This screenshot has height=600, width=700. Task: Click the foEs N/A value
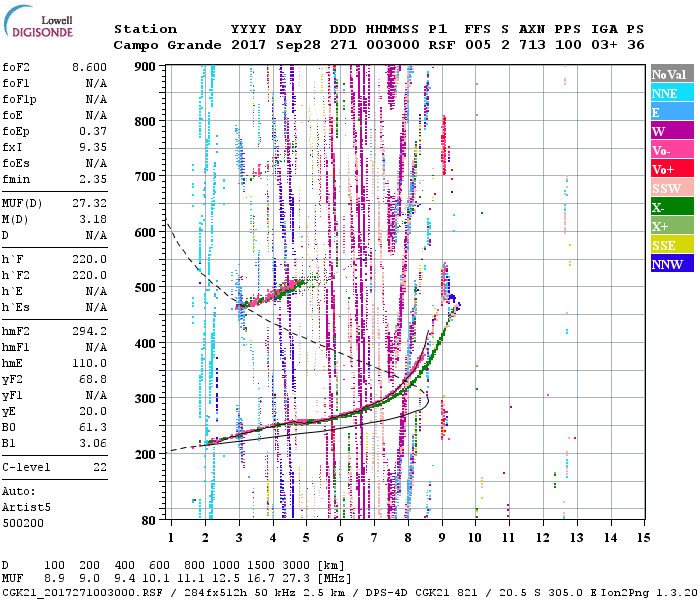point(96,163)
